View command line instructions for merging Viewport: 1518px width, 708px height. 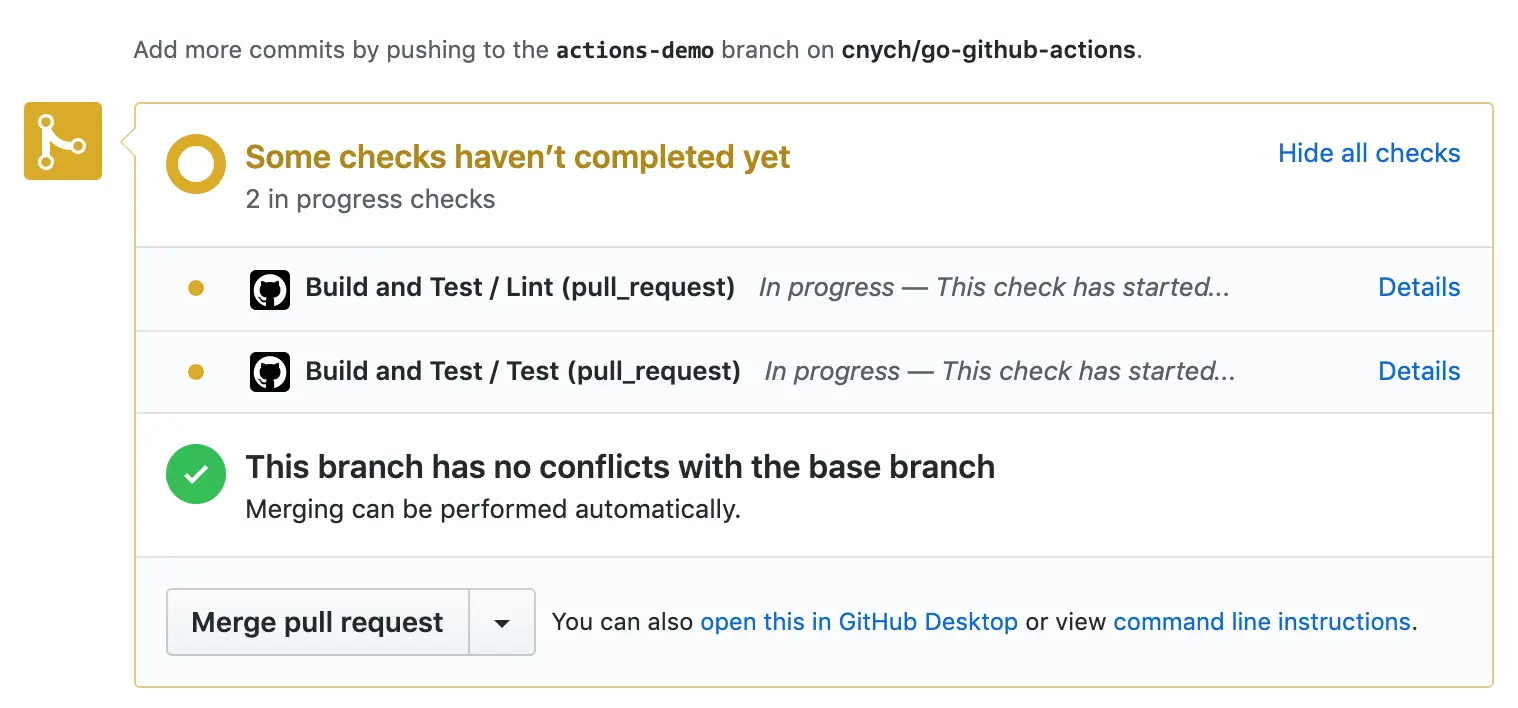(x=1261, y=621)
